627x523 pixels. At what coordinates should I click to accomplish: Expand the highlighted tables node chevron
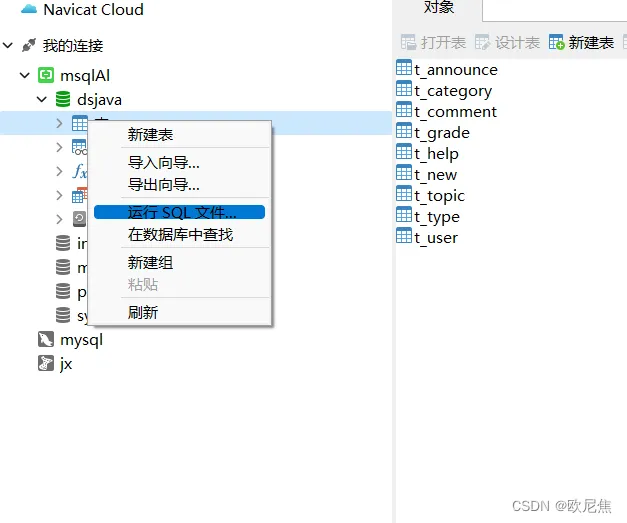pos(59,123)
